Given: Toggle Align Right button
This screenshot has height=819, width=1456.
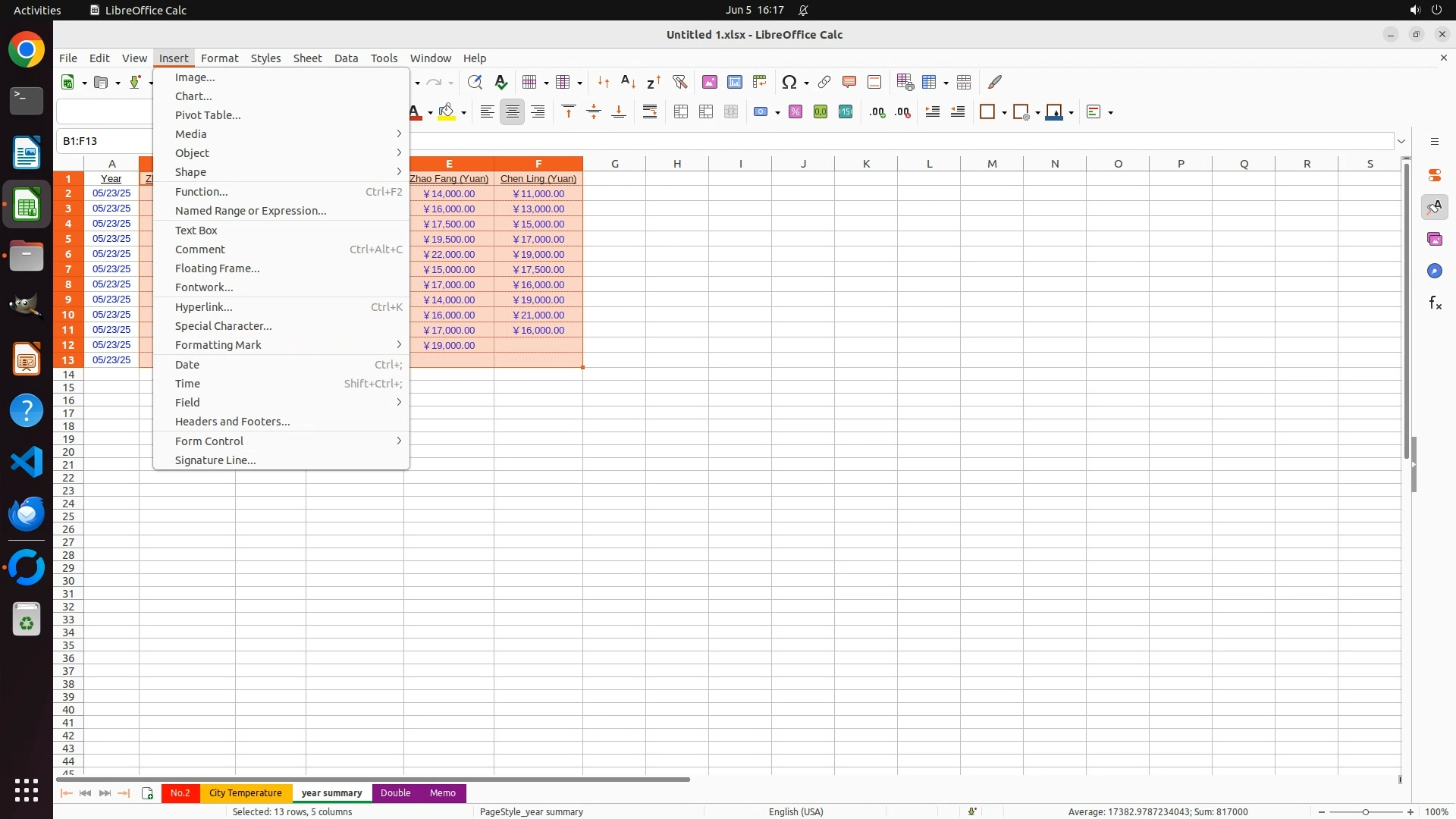Looking at the screenshot, I should (x=538, y=112).
